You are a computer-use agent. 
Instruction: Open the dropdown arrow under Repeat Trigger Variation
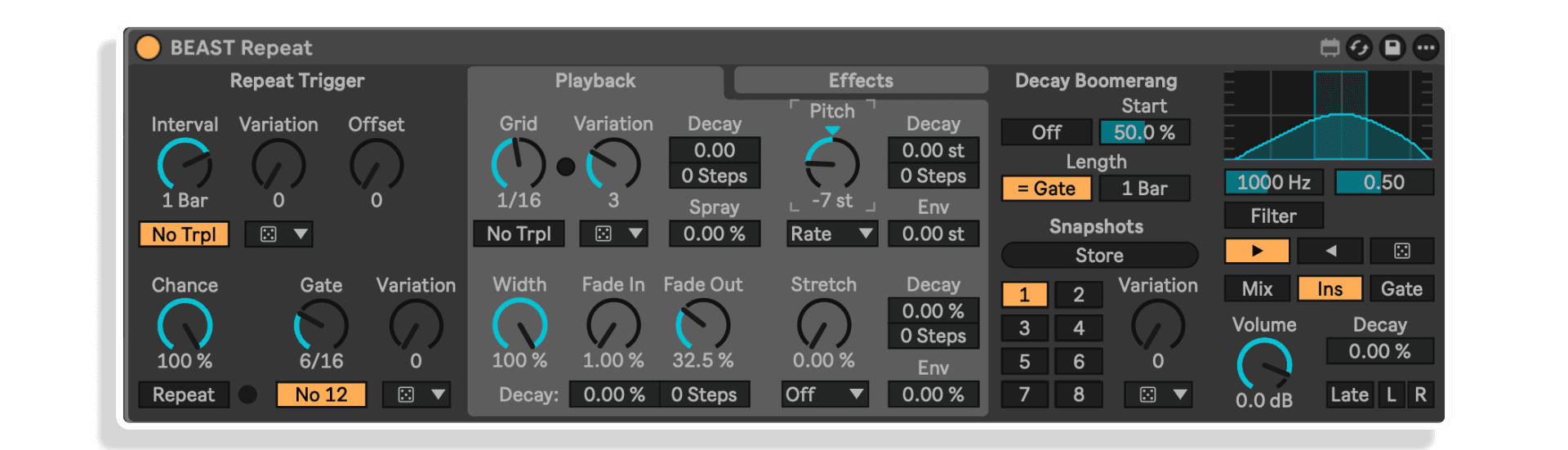301,234
